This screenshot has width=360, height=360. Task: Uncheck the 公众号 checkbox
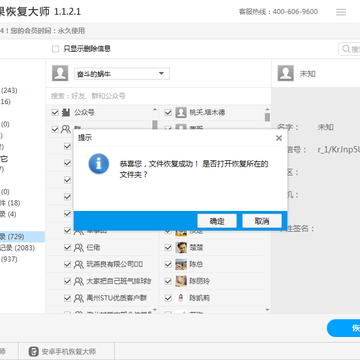[x=55, y=112]
